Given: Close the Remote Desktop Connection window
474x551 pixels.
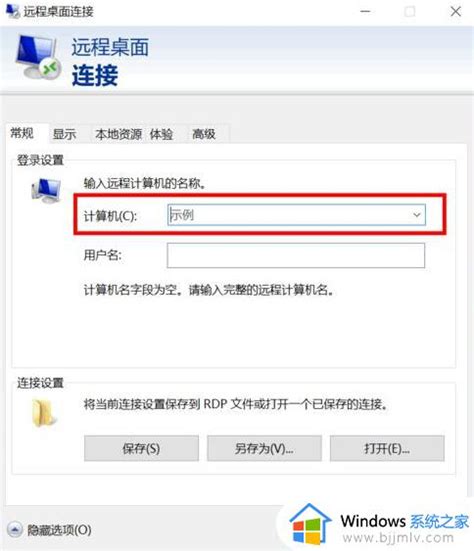Looking at the screenshot, I should pos(456,12).
